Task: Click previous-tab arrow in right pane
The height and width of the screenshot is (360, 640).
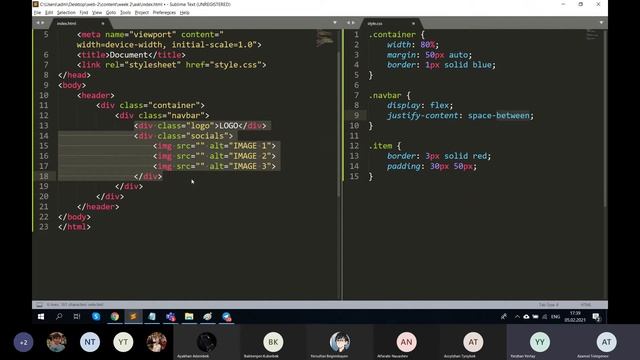Action: [x=348, y=23]
